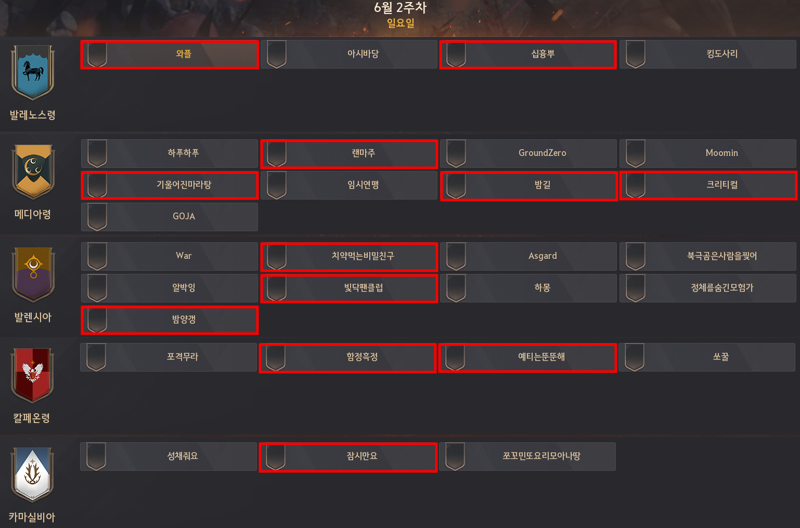Click the 일요일 day label
The image size is (800, 528).
coord(401,23)
